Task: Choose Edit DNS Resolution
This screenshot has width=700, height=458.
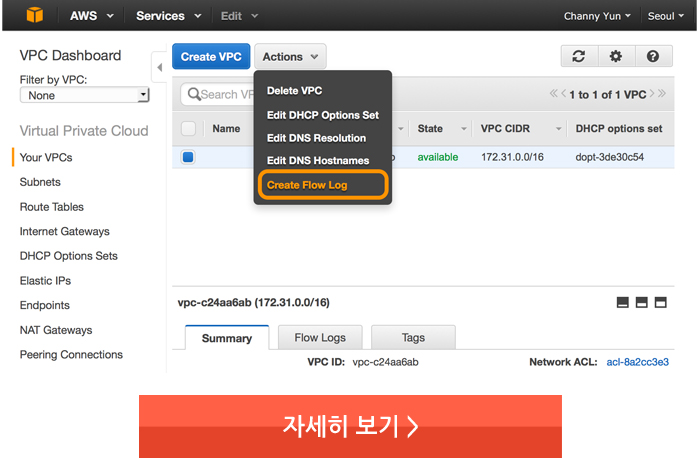Action: (x=316, y=138)
